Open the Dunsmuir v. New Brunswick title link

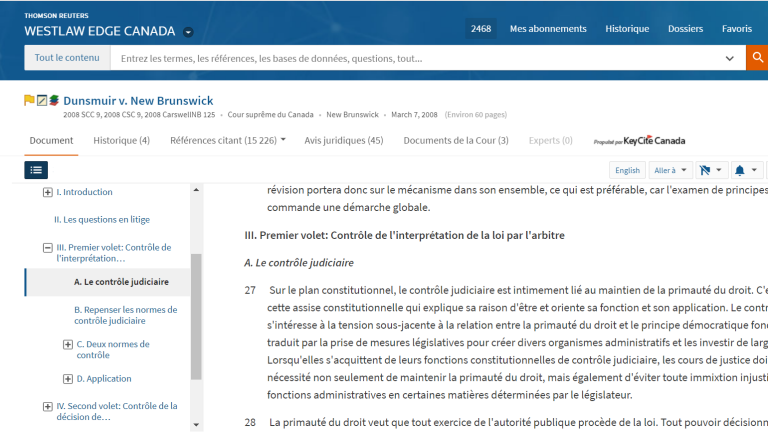tap(138, 100)
